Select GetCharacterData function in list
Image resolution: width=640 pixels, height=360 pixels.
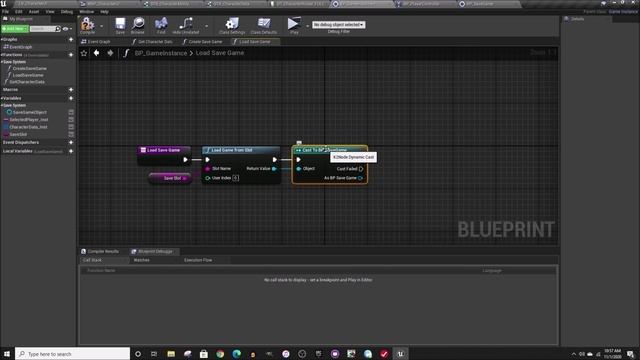(26, 82)
